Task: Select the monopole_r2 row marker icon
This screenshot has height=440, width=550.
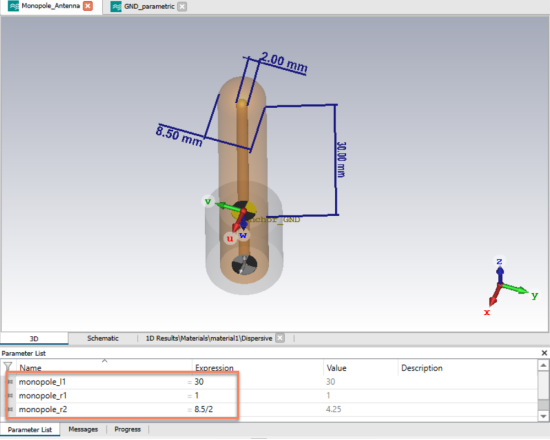Action: pos(10,409)
